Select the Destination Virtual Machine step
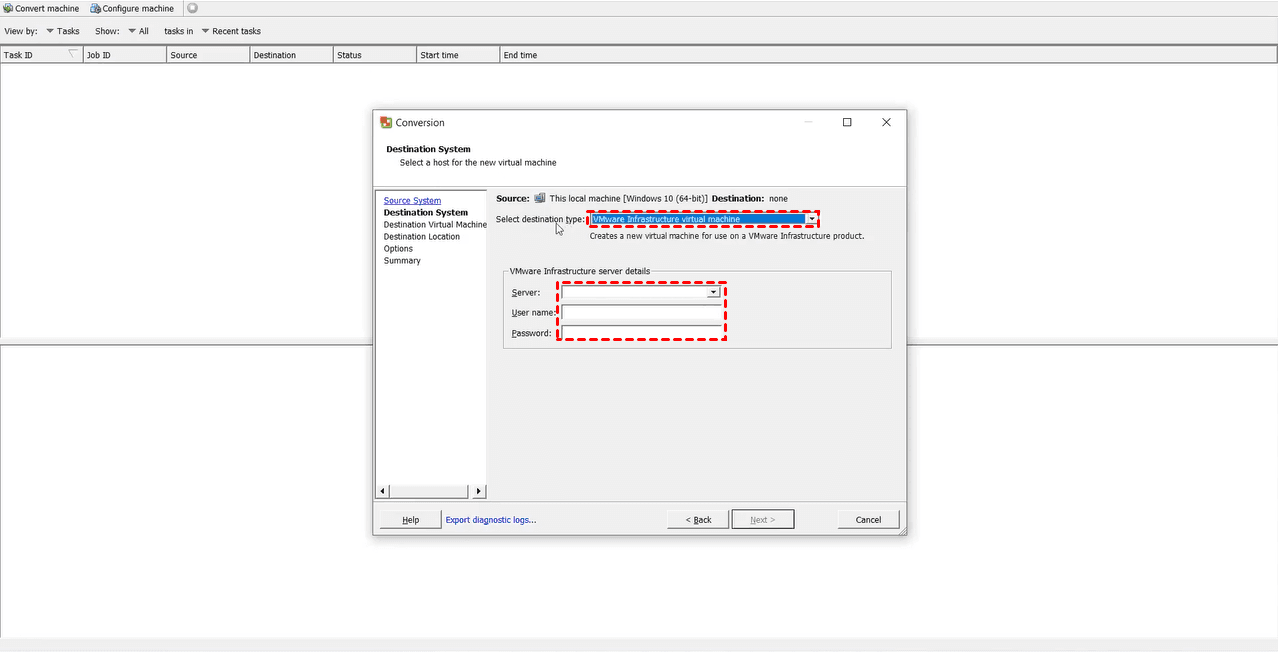Image resolution: width=1278 pixels, height=652 pixels. point(435,224)
